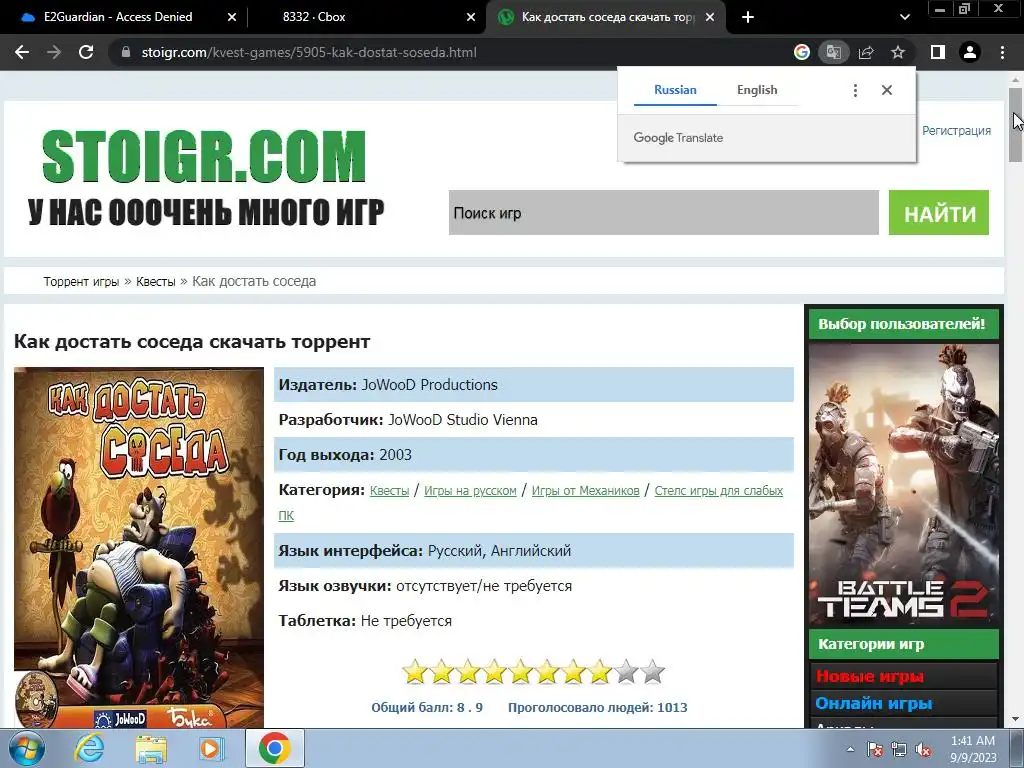Click the green НАЙТИ search button
The height and width of the screenshot is (768, 1024).
(938, 213)
